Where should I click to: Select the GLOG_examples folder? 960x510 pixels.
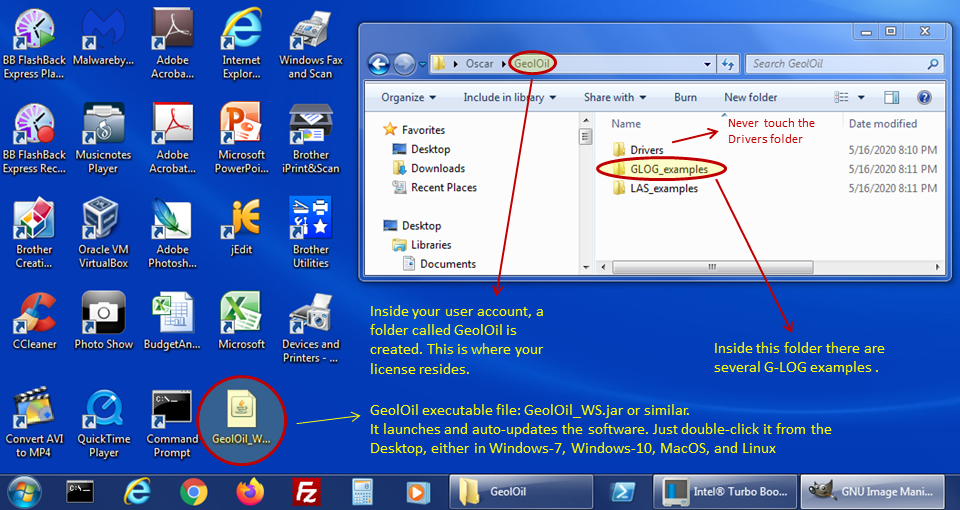click(660, 169)
